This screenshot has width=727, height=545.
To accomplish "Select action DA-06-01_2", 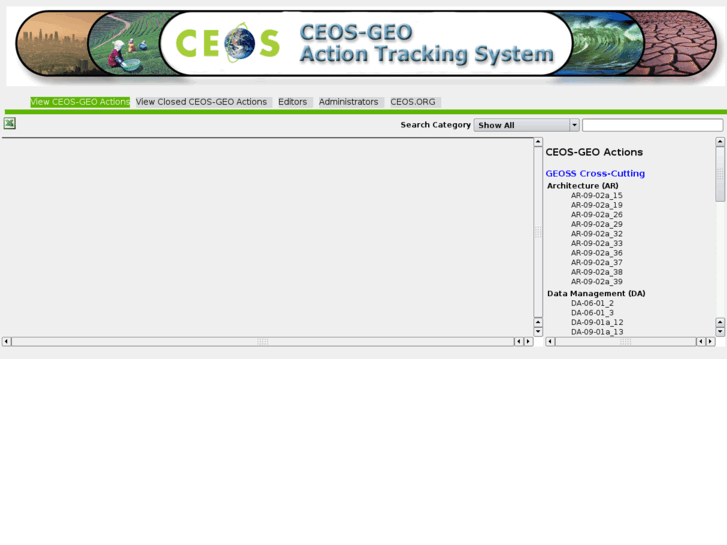I will pyautogui.click(x=593, y=303).
